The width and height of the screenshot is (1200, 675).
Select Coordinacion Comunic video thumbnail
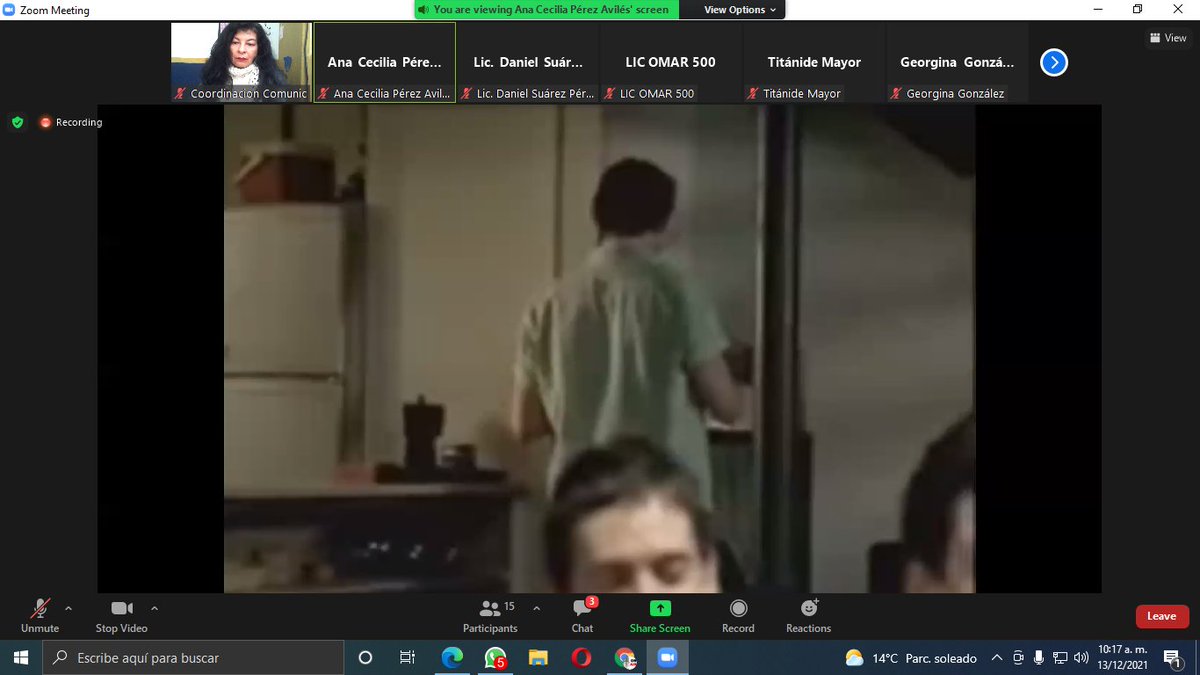coord(241,62)
